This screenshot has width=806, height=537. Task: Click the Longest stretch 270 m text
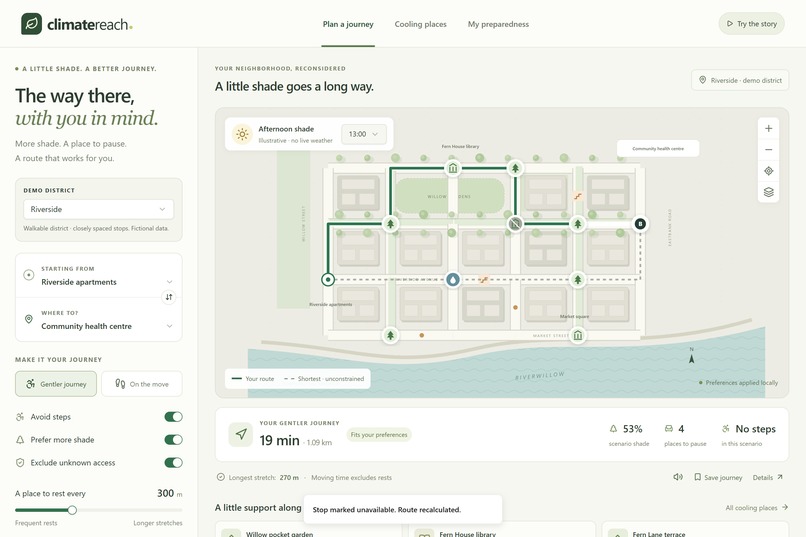[263, 477]
